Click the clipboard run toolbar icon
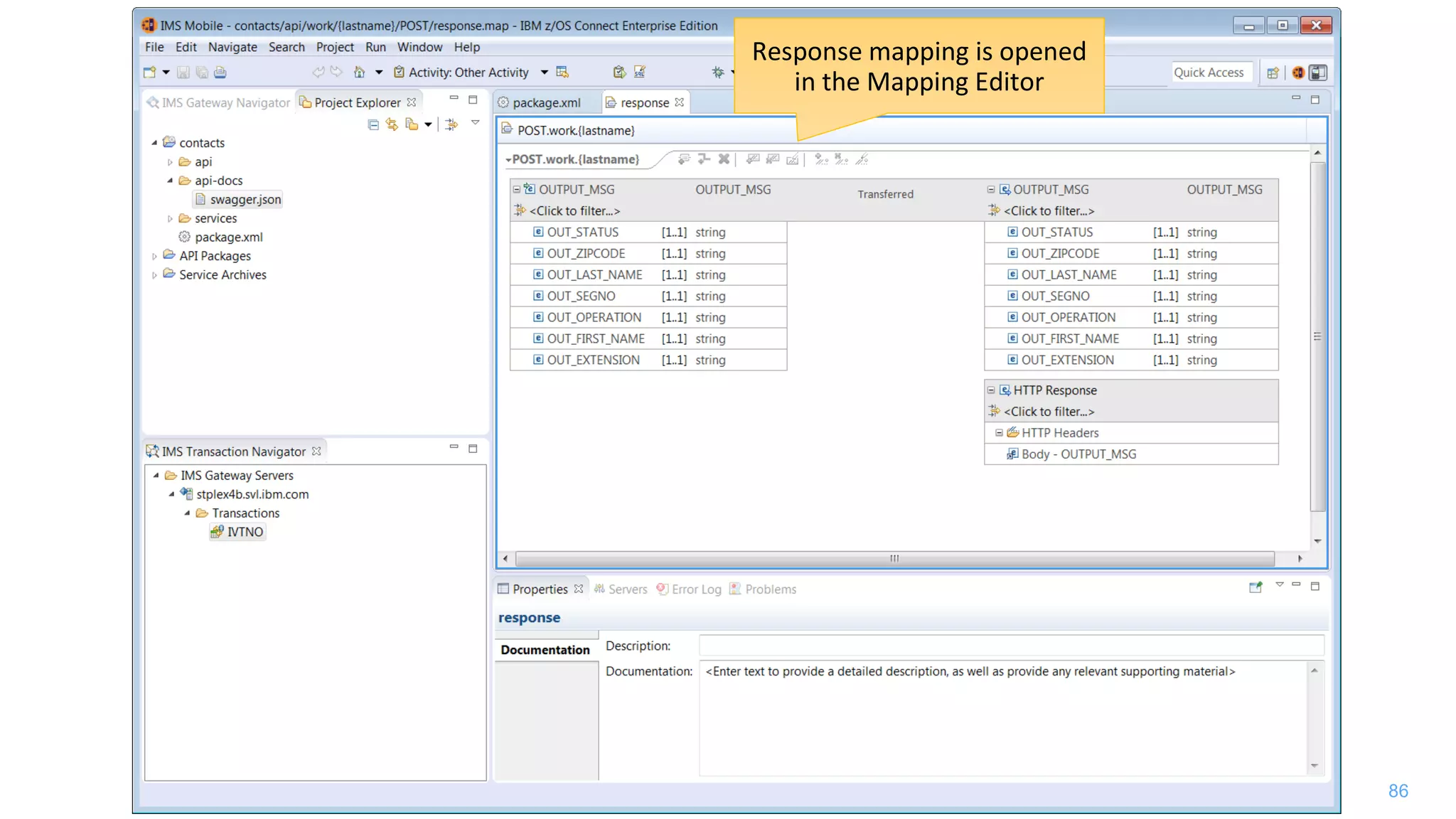The width and height of the screenshot is (1456, 819). click(x=619, y=72)
